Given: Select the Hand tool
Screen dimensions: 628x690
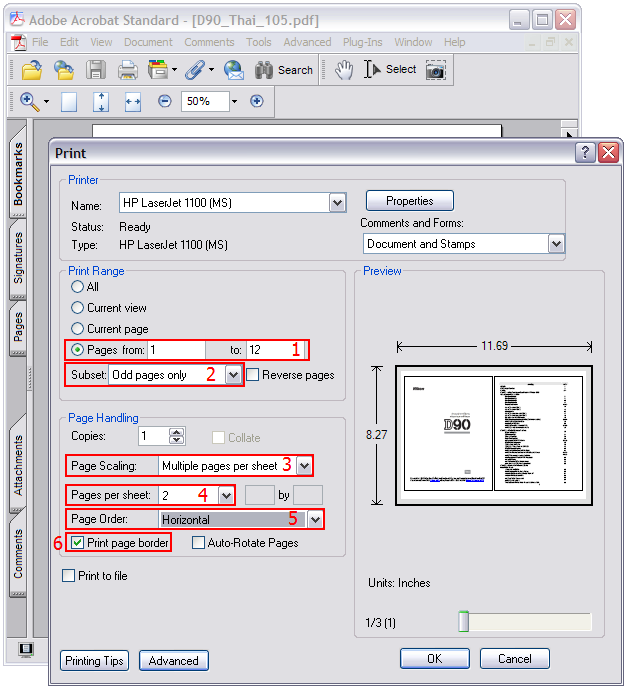Looking at the screenshot, I should click(x=344, y=70).
